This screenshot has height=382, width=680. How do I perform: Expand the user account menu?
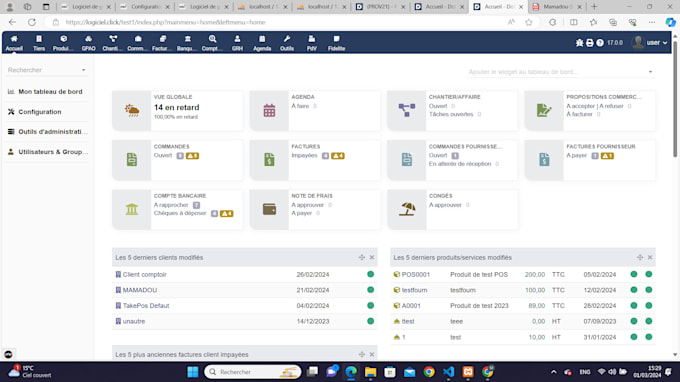(x=651, y=42)
